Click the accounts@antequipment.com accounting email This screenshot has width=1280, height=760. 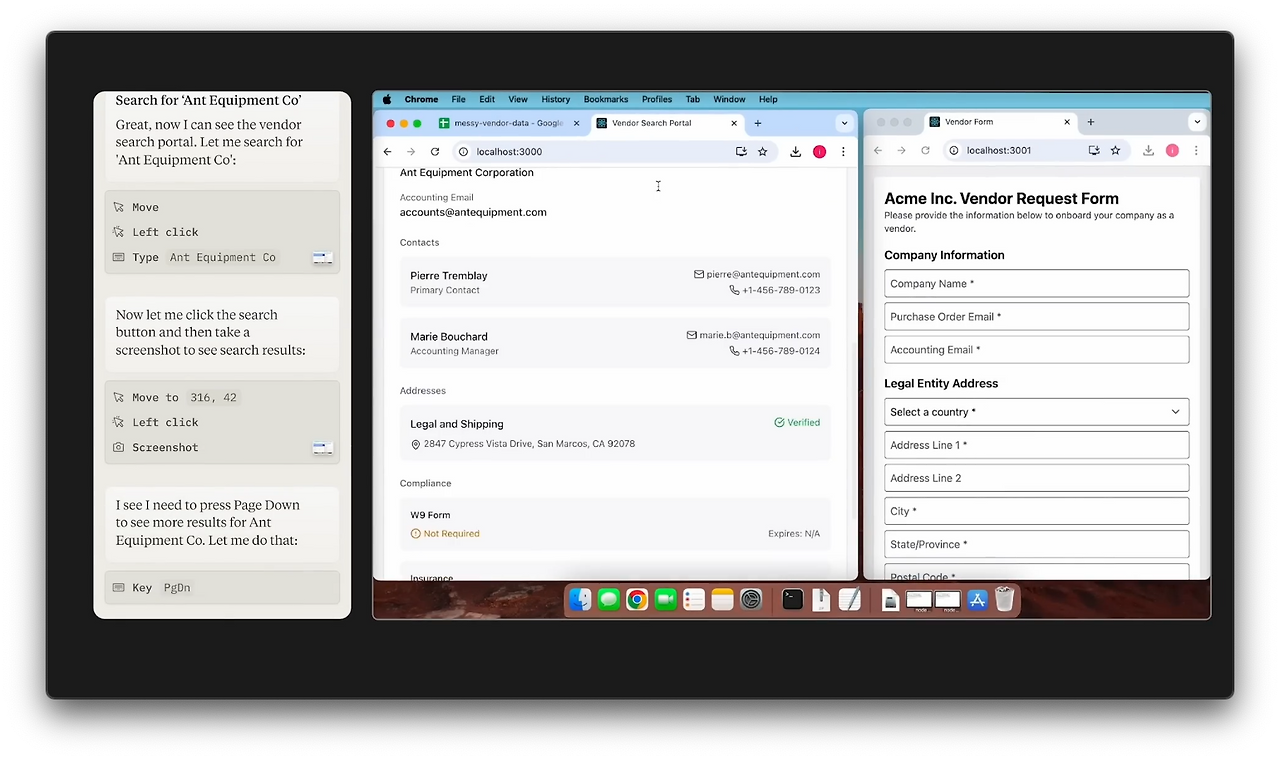click(473, 213)
